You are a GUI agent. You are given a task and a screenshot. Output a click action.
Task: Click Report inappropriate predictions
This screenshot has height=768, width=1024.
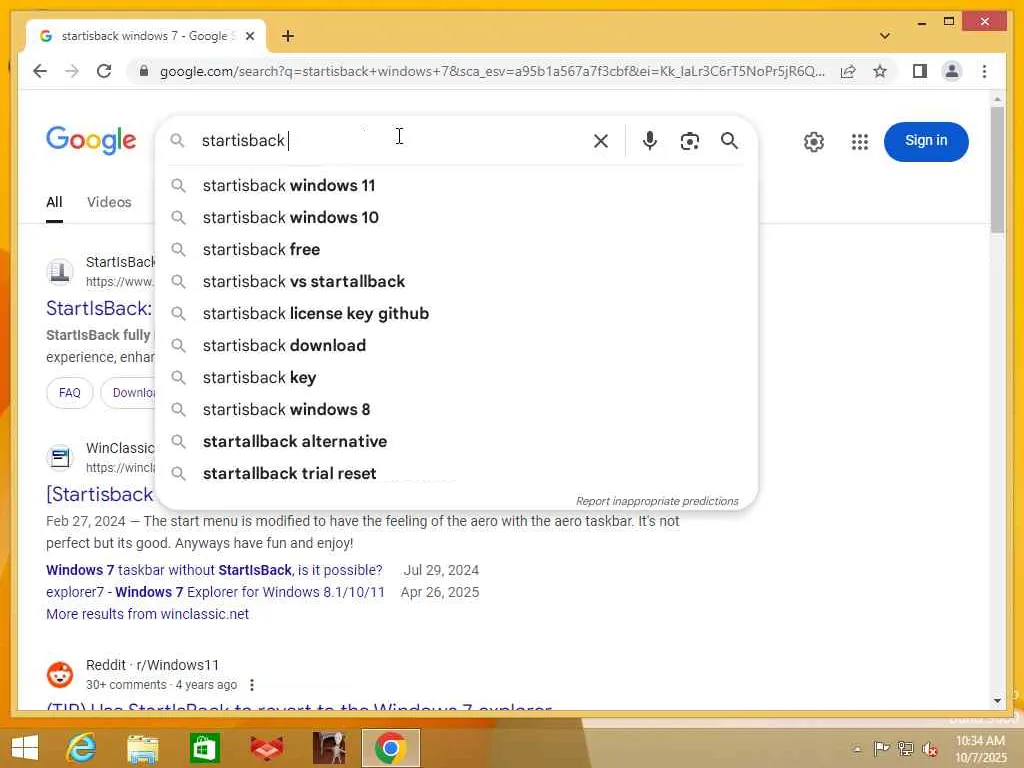coord(657,501)
